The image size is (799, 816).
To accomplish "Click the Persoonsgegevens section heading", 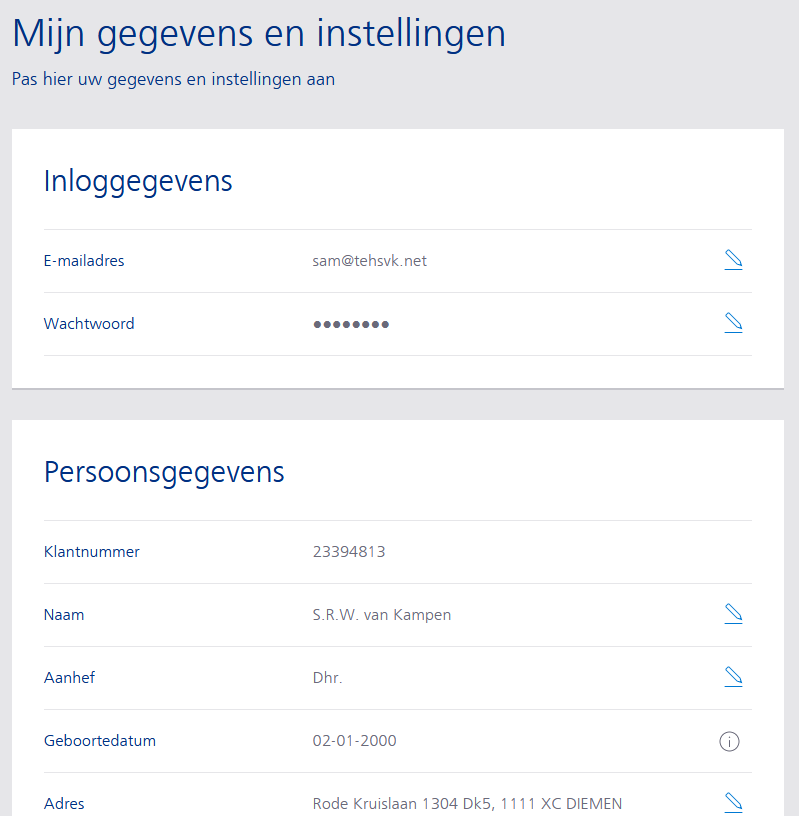I will click(x=164, y=472).
